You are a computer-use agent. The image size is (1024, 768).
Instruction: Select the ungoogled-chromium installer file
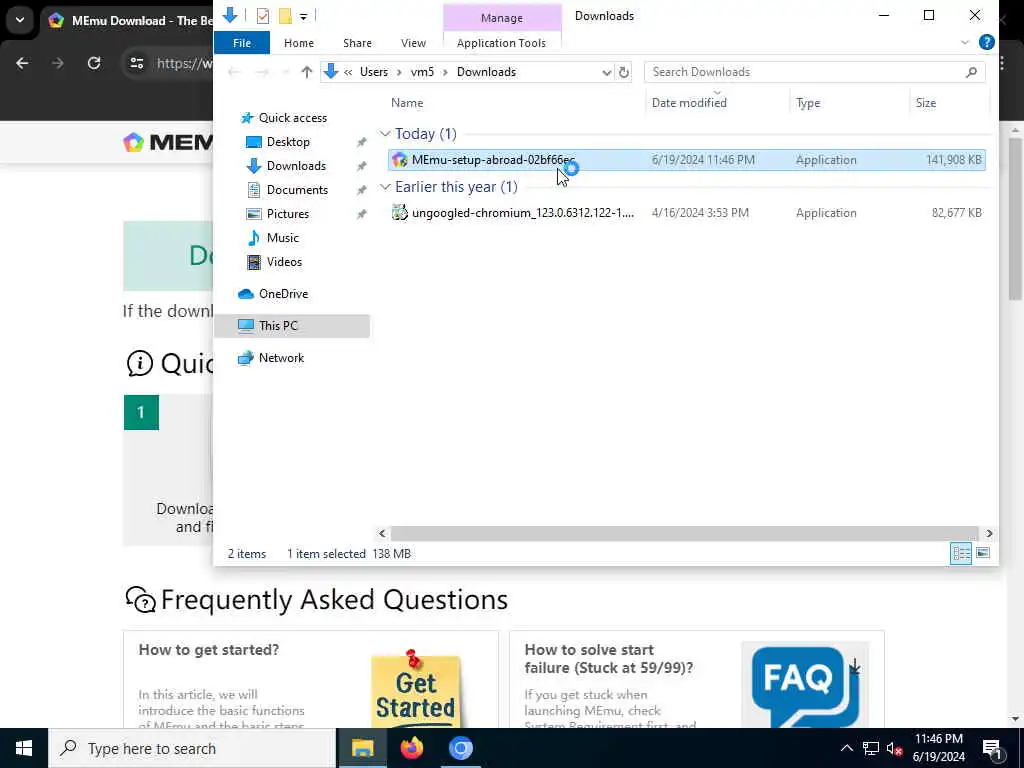[686, 213]
